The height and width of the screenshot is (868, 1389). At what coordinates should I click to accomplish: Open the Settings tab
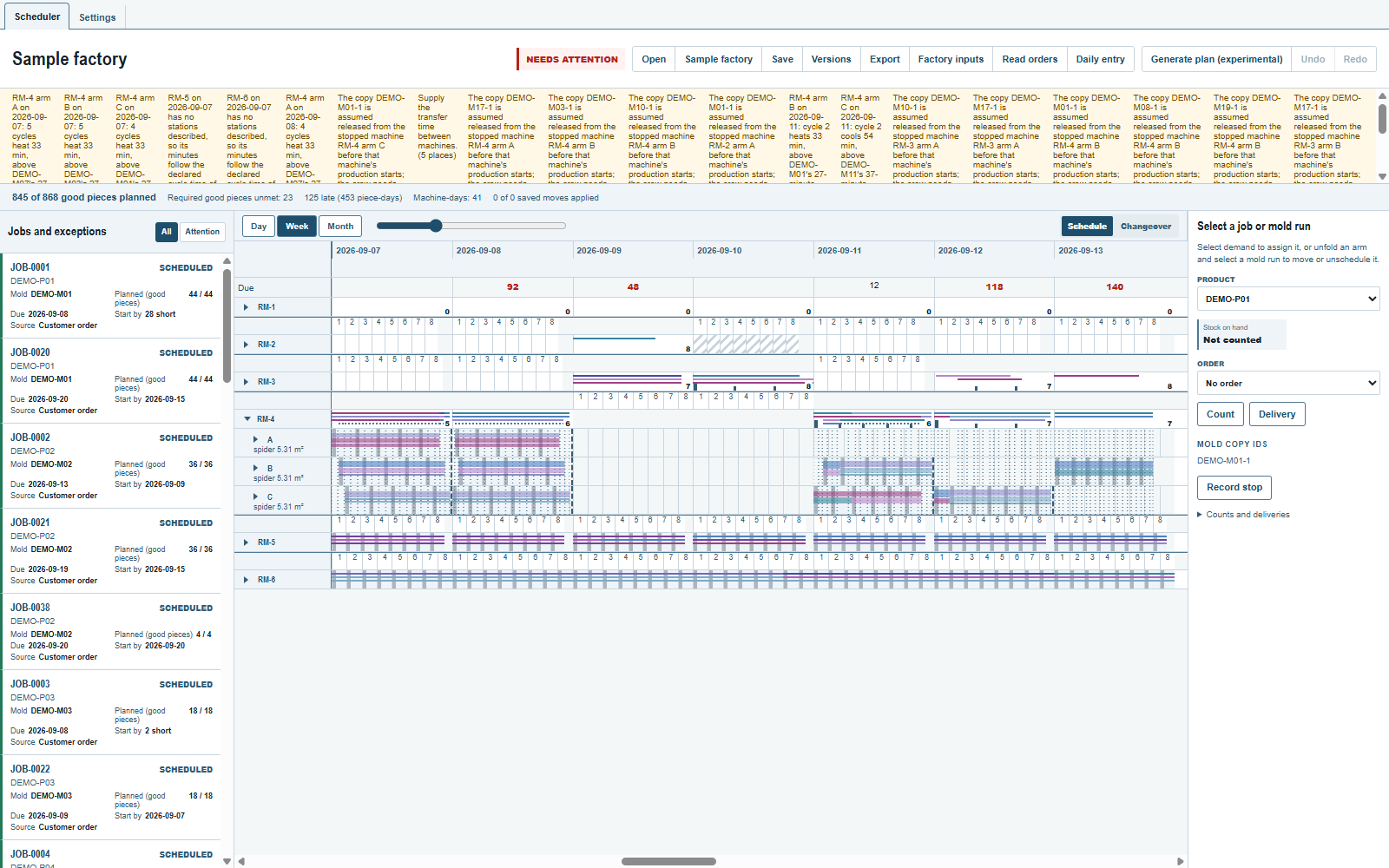coord(97,17)
